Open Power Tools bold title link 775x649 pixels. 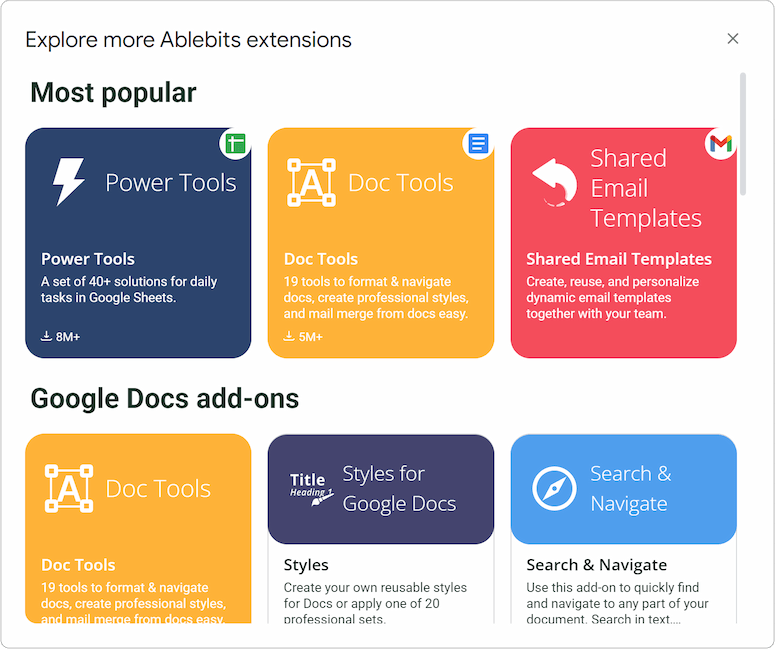click(88, 259)
